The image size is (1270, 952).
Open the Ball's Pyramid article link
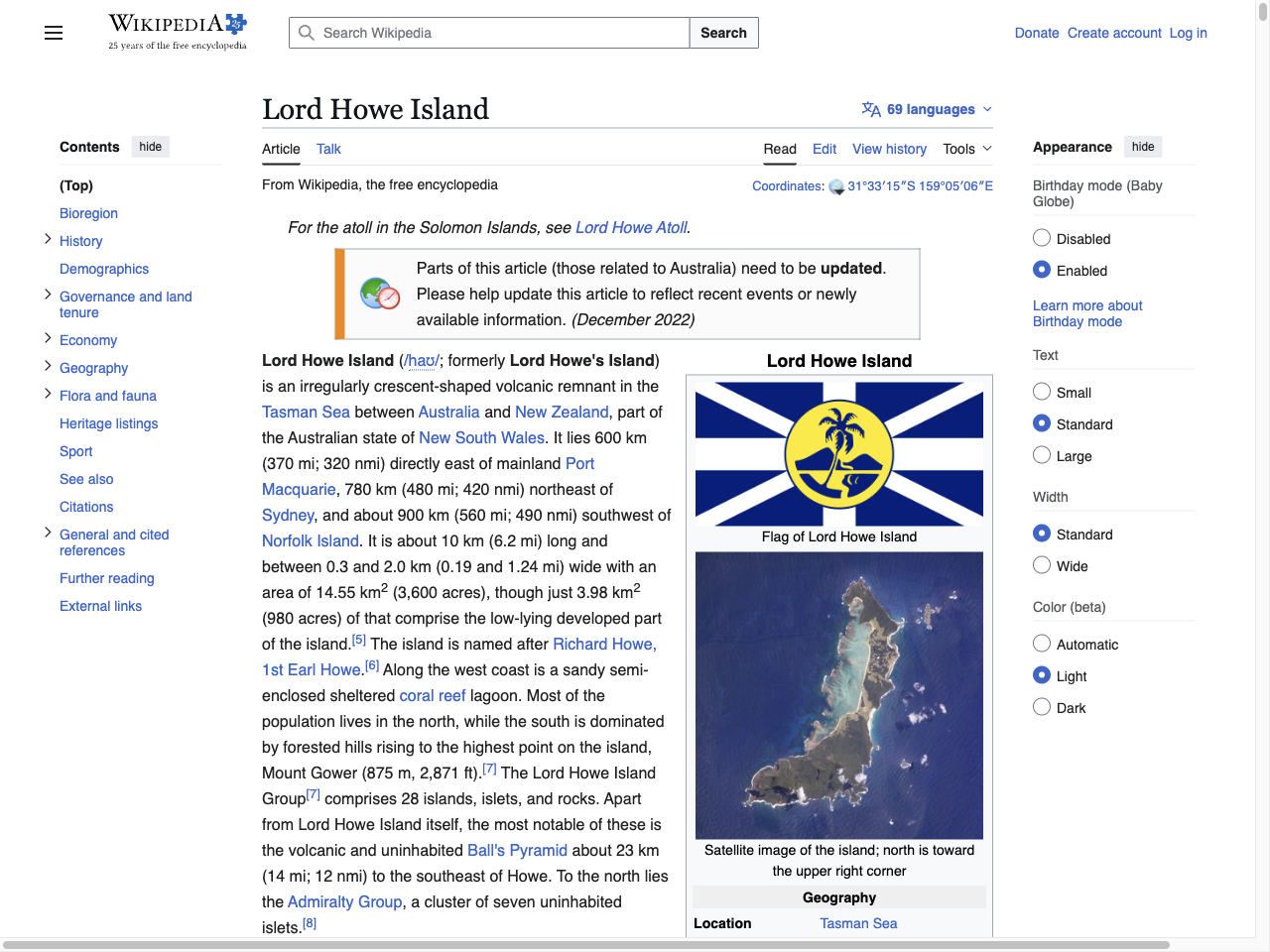point(517,850)
